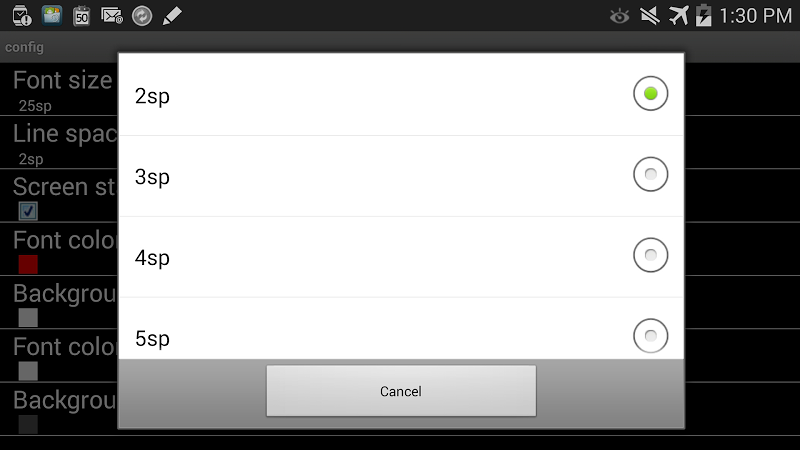Tap the pencil notification icon
This screenshot has height=450, width=800.
(172, 16)
